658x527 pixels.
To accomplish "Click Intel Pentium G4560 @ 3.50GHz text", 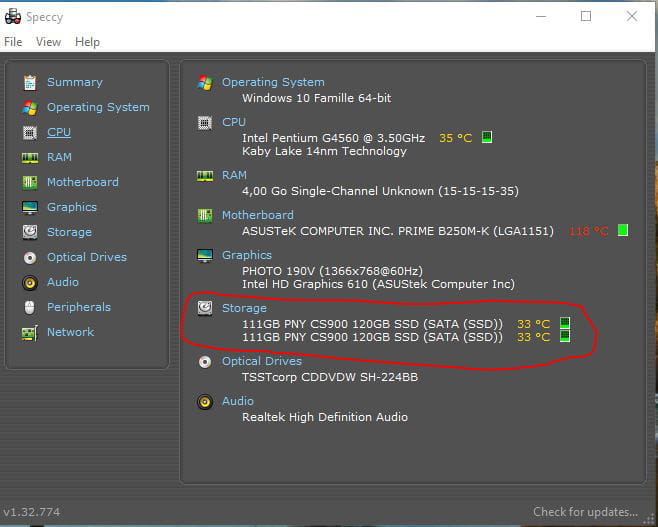I will pos(333,138).
